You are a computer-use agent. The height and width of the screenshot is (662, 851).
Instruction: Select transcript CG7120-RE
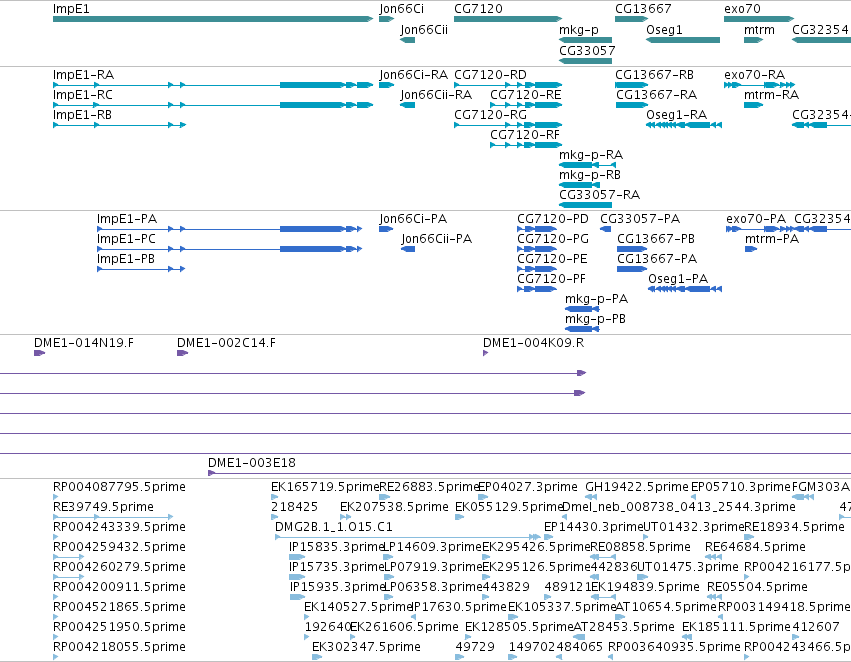tap(526, 105)
